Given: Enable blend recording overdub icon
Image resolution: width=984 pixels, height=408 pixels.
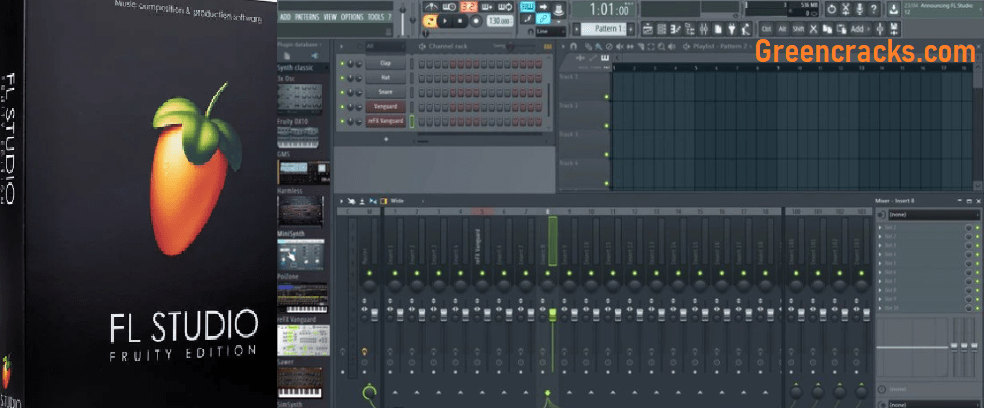Looking at the screenshot, I should pos(486,7).
